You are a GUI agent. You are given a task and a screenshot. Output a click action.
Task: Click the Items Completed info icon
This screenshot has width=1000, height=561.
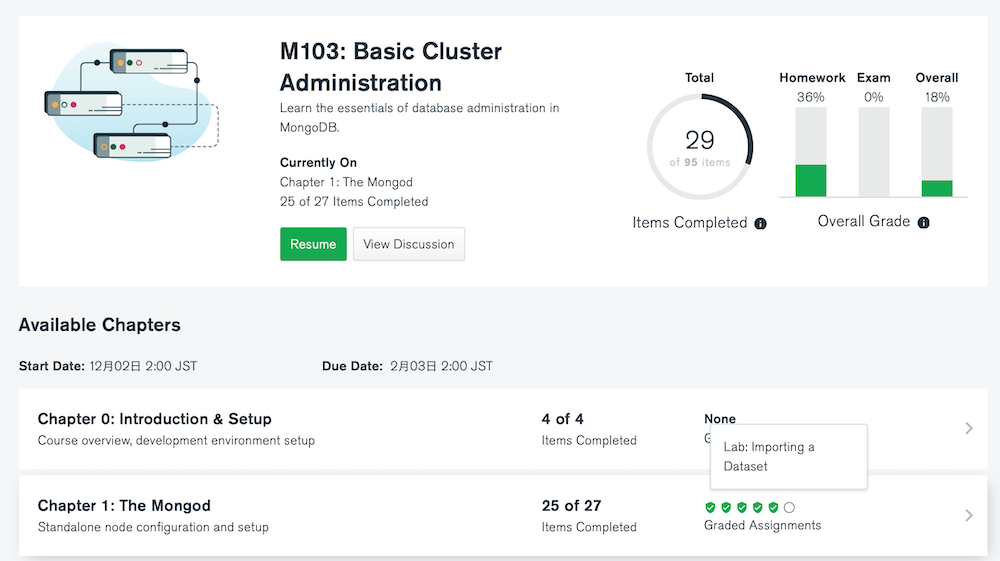(x=760, y=223)
